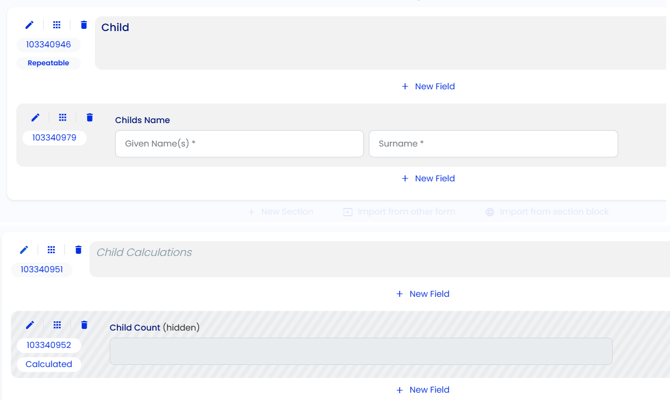
Task: Delete the Child Count field trash icon
Action: click(x=84, y=325)
